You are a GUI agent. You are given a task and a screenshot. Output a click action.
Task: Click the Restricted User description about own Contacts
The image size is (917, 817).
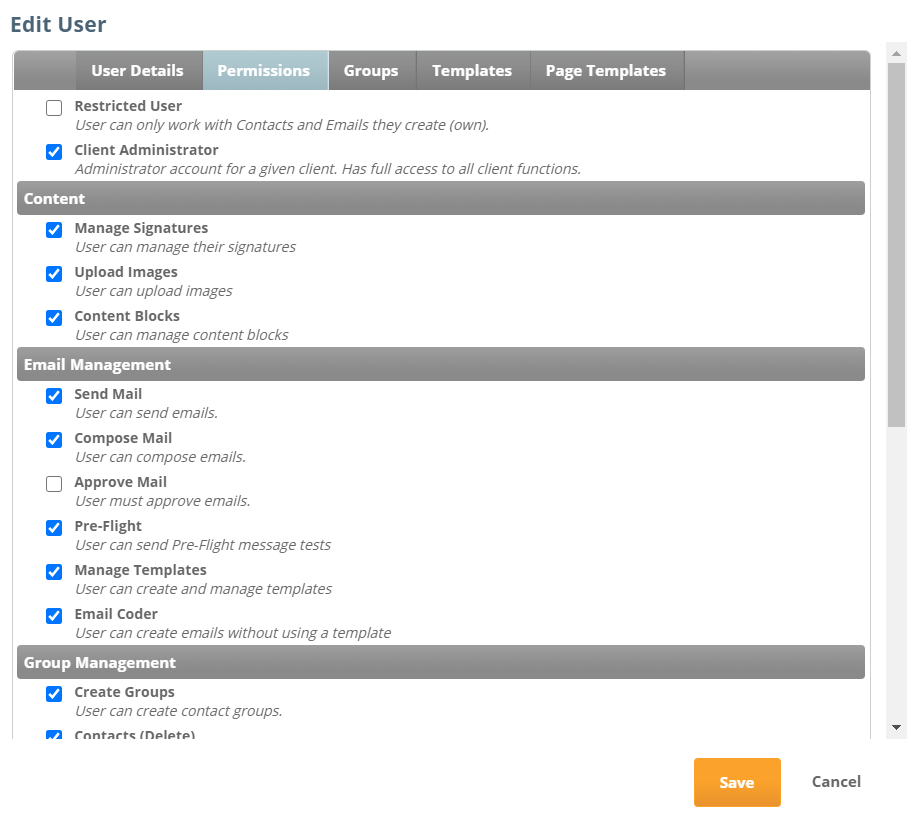[282, 125]
